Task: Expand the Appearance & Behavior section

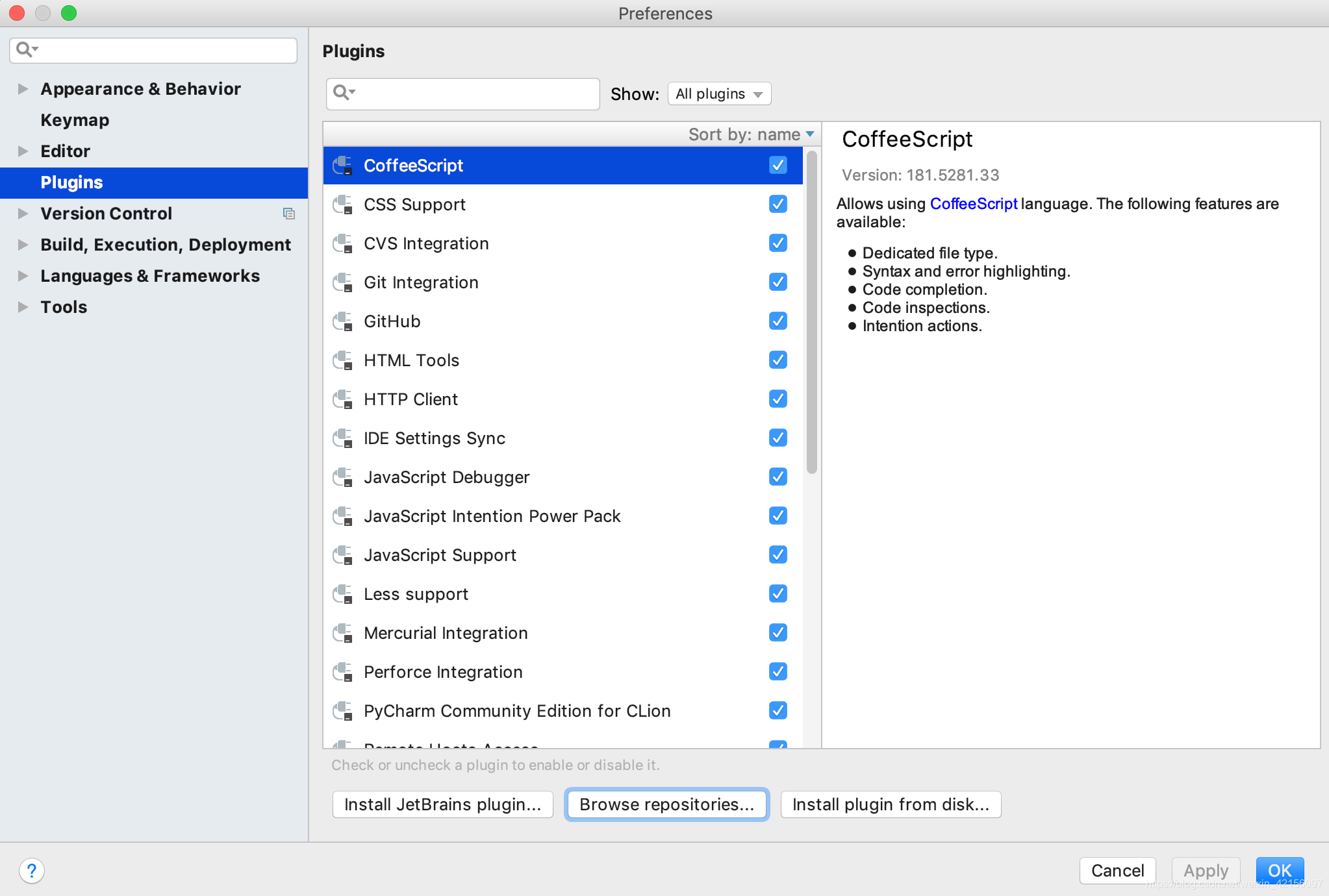Action: point(23,89)
